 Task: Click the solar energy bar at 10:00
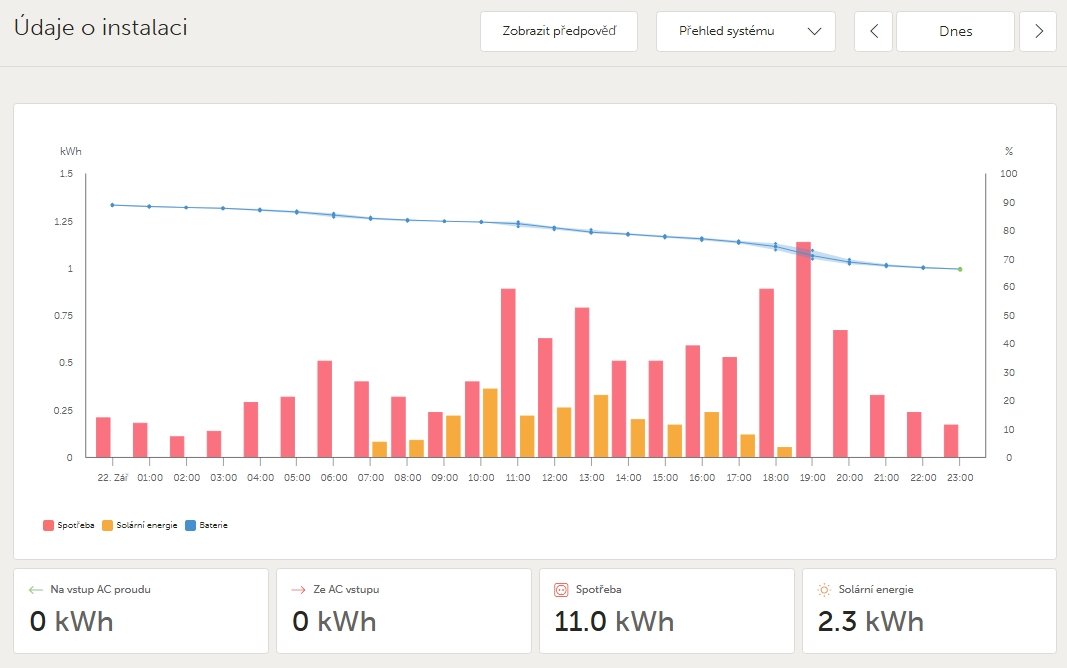point(490,423)
